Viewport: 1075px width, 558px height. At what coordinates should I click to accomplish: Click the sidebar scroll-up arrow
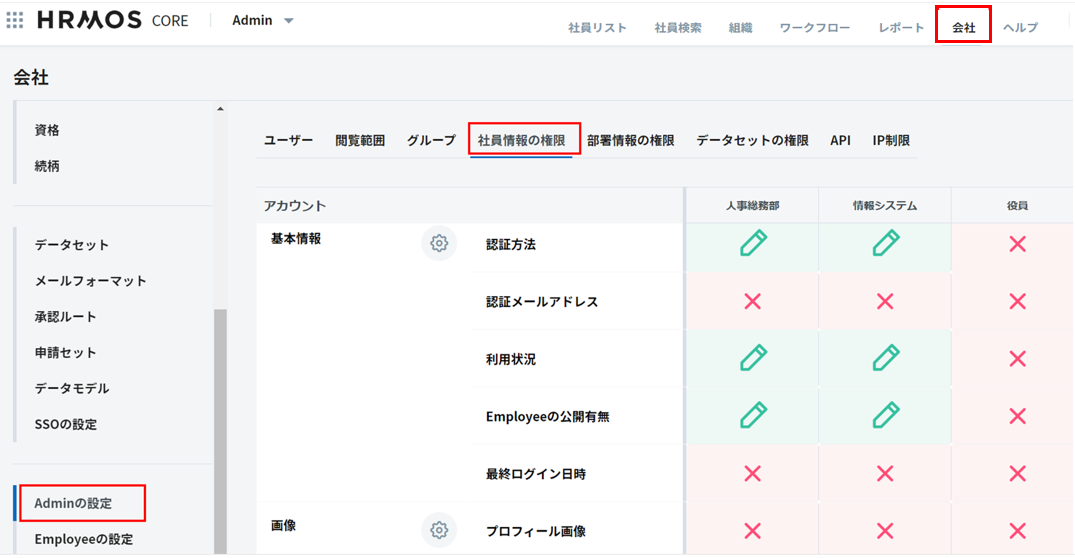[220, 109]
